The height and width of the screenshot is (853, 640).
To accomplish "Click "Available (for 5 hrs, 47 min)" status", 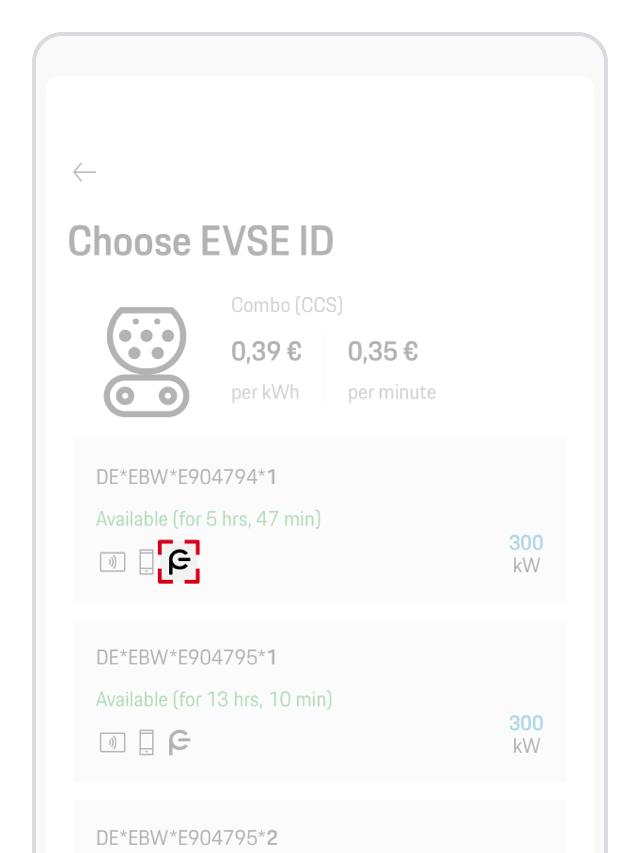I will (x=208, y=519).
